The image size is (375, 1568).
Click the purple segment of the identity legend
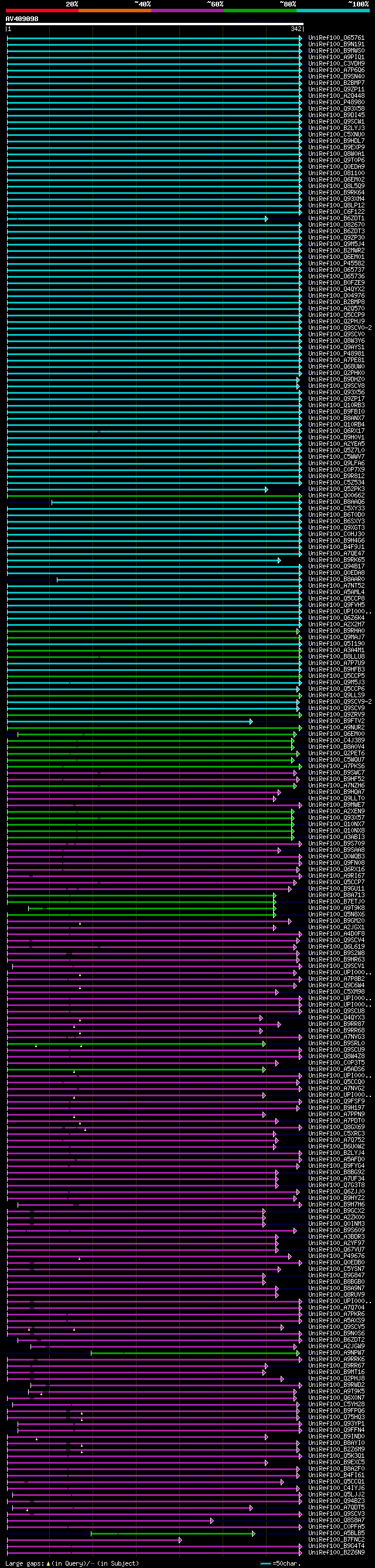(x=187, y=11)
